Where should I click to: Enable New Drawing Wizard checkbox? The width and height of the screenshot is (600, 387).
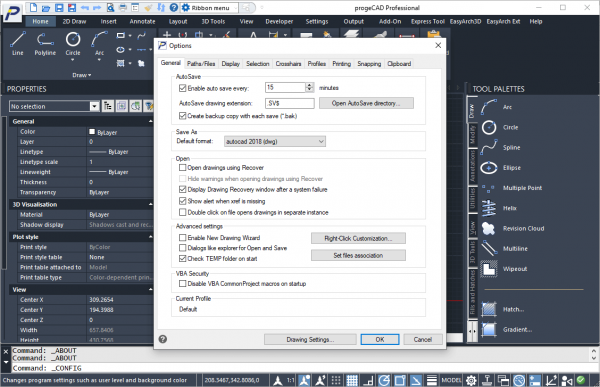[x=183, y=238]
